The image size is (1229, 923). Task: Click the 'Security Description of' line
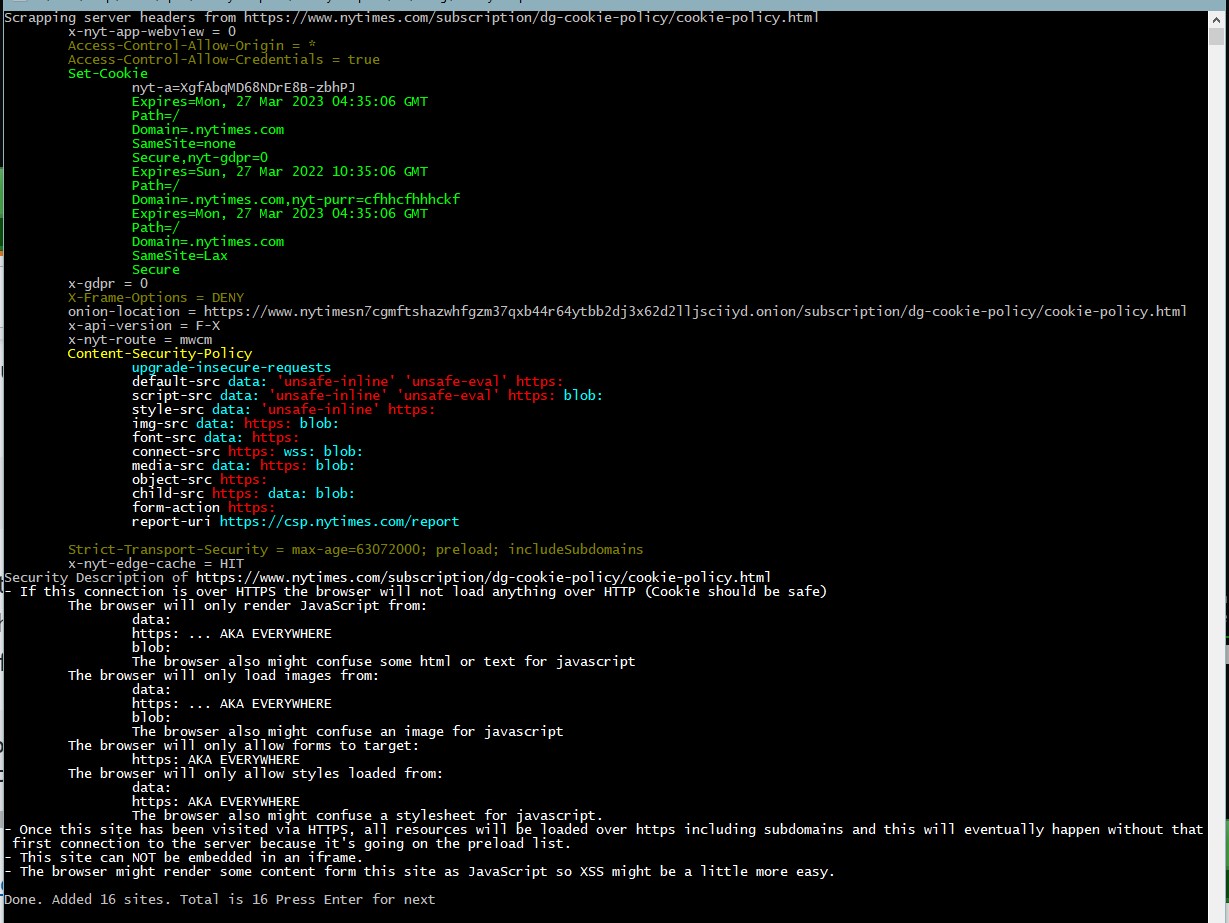(388, 577)
